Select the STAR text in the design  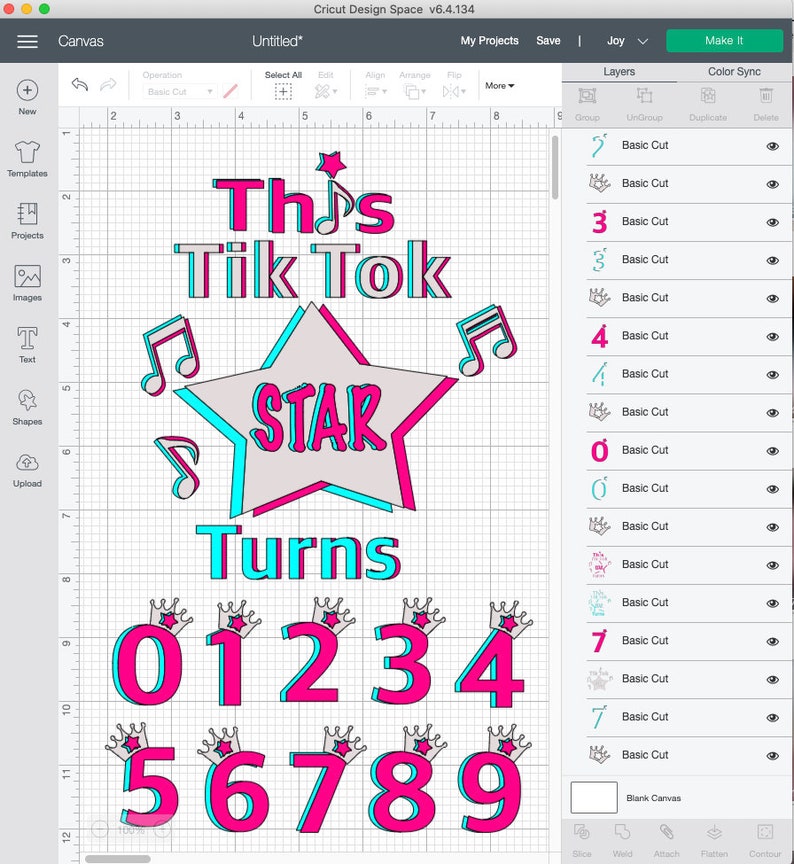tap(318, 417)
